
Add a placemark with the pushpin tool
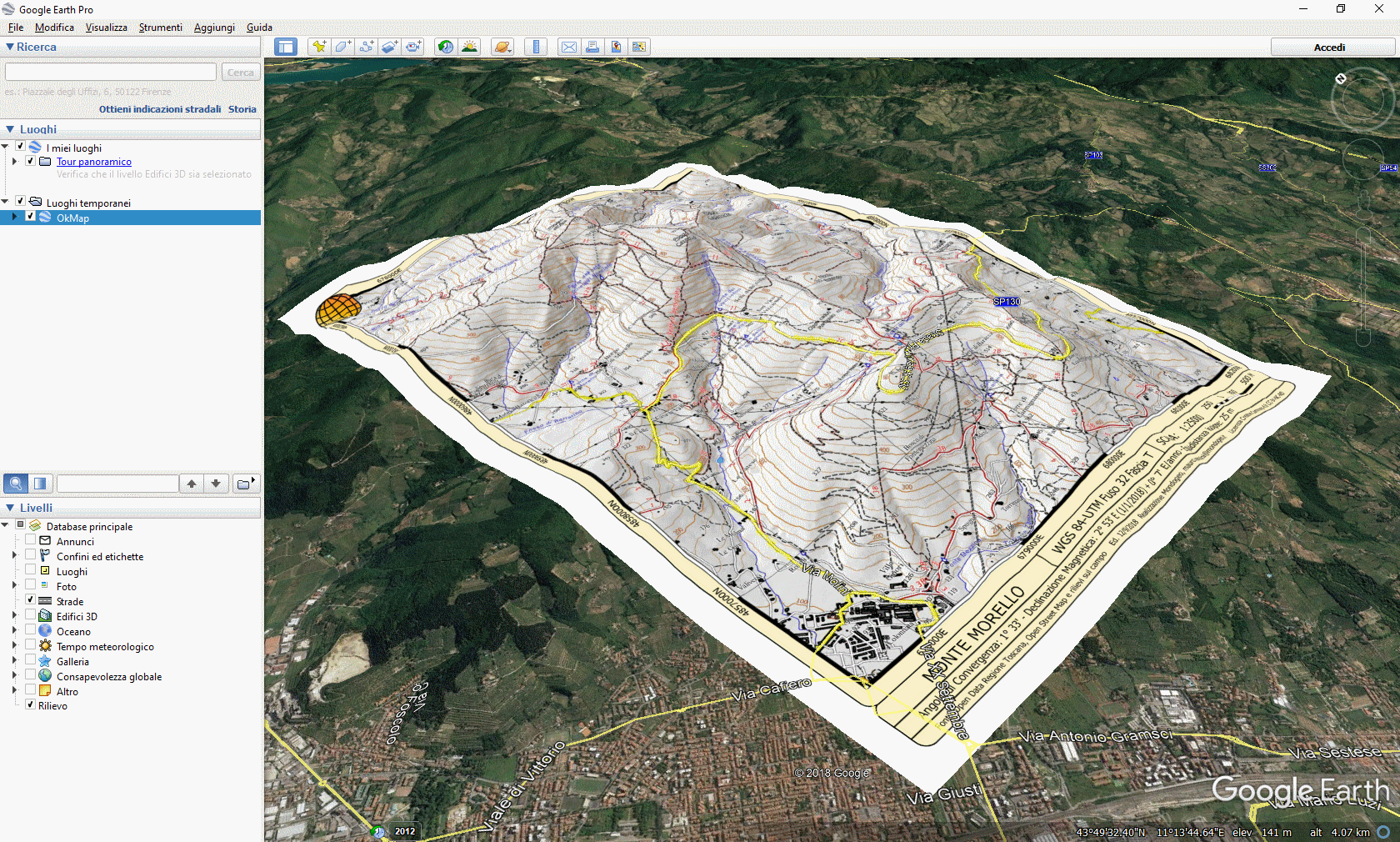319,47
